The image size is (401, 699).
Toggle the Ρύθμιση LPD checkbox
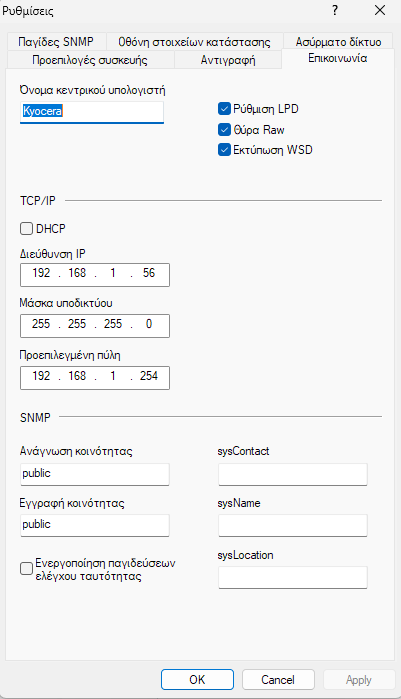pyautogui.click(x=224, y=109)
